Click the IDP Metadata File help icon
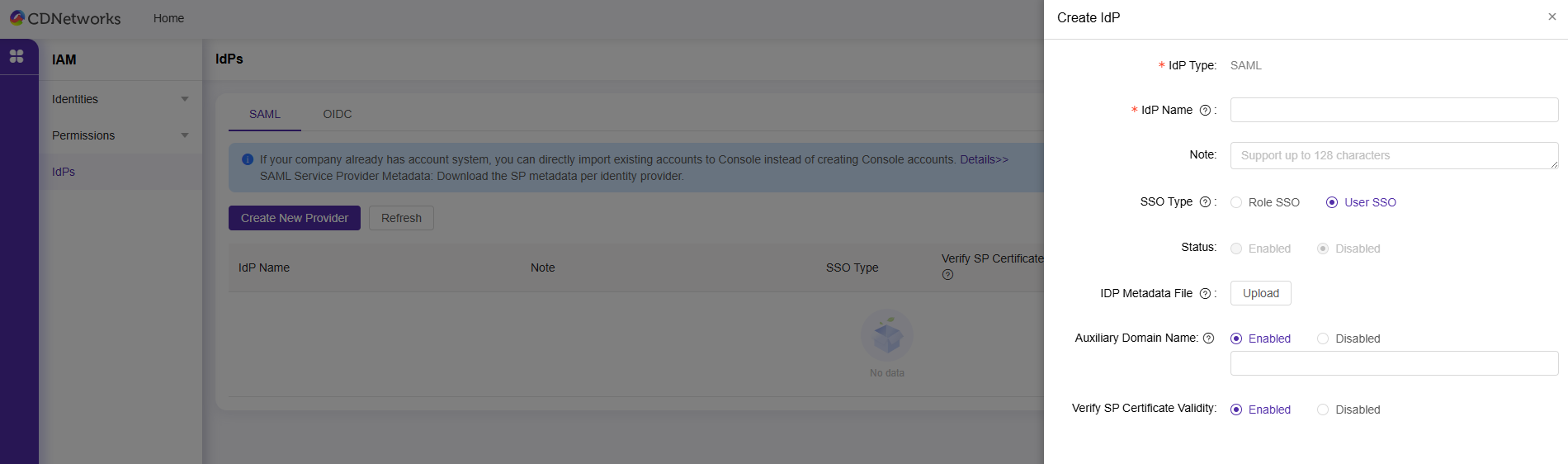Screen dimensions: 1568x464 1205,294
